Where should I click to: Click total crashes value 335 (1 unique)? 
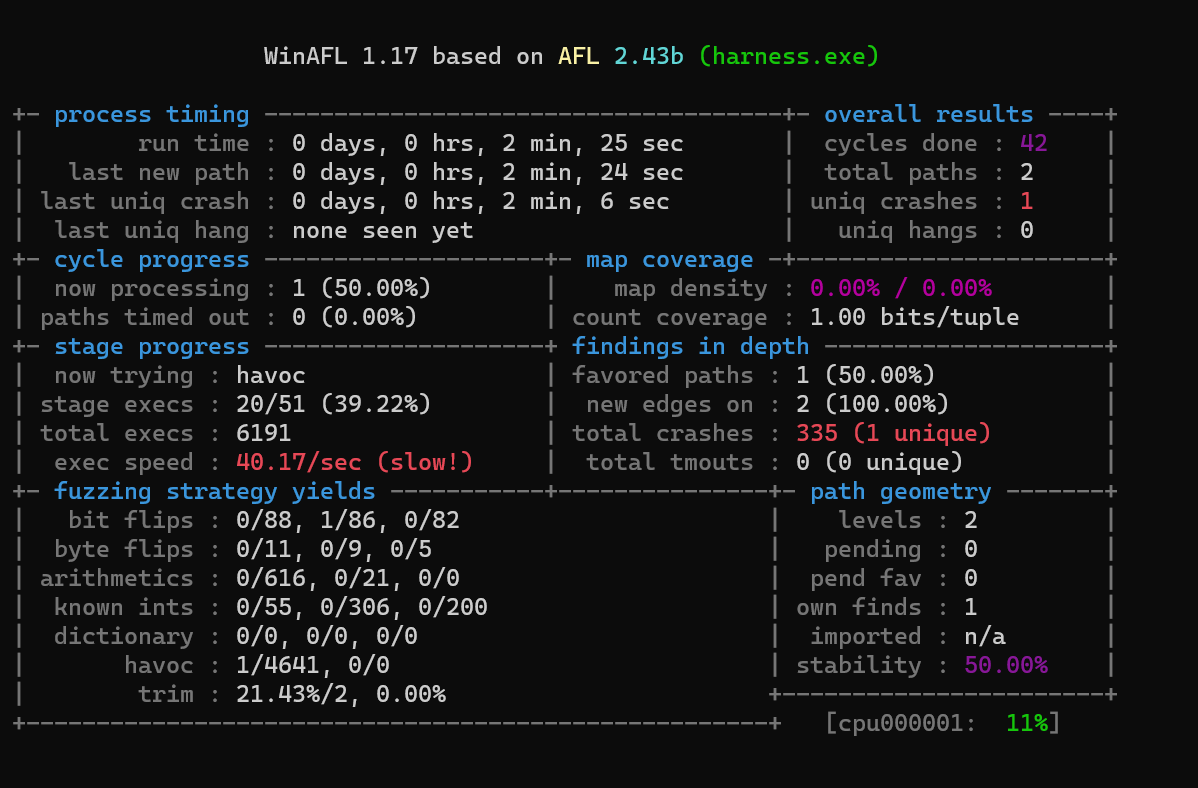tap(893, 433)
